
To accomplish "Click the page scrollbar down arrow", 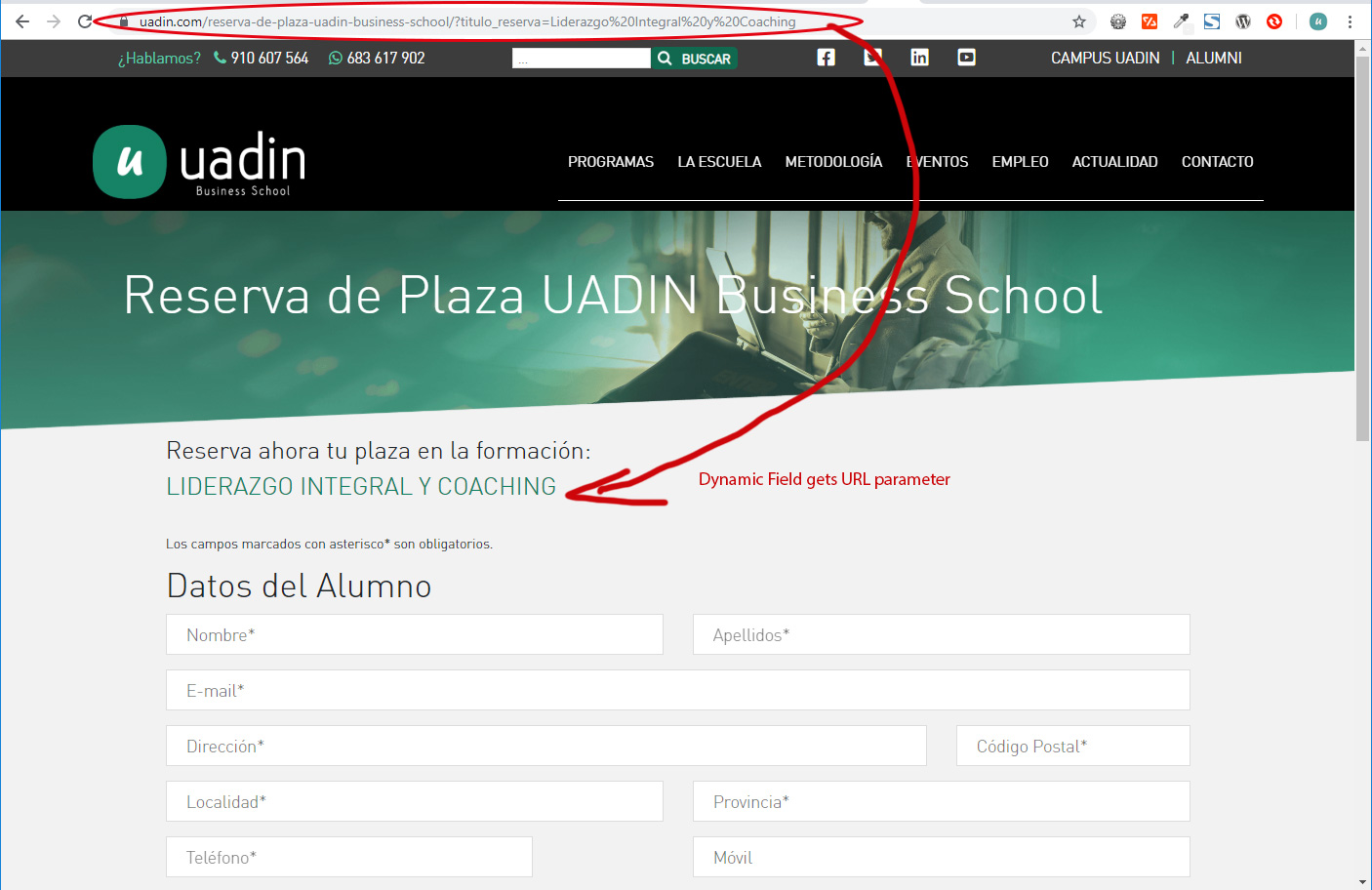I will click(1363, 882).
